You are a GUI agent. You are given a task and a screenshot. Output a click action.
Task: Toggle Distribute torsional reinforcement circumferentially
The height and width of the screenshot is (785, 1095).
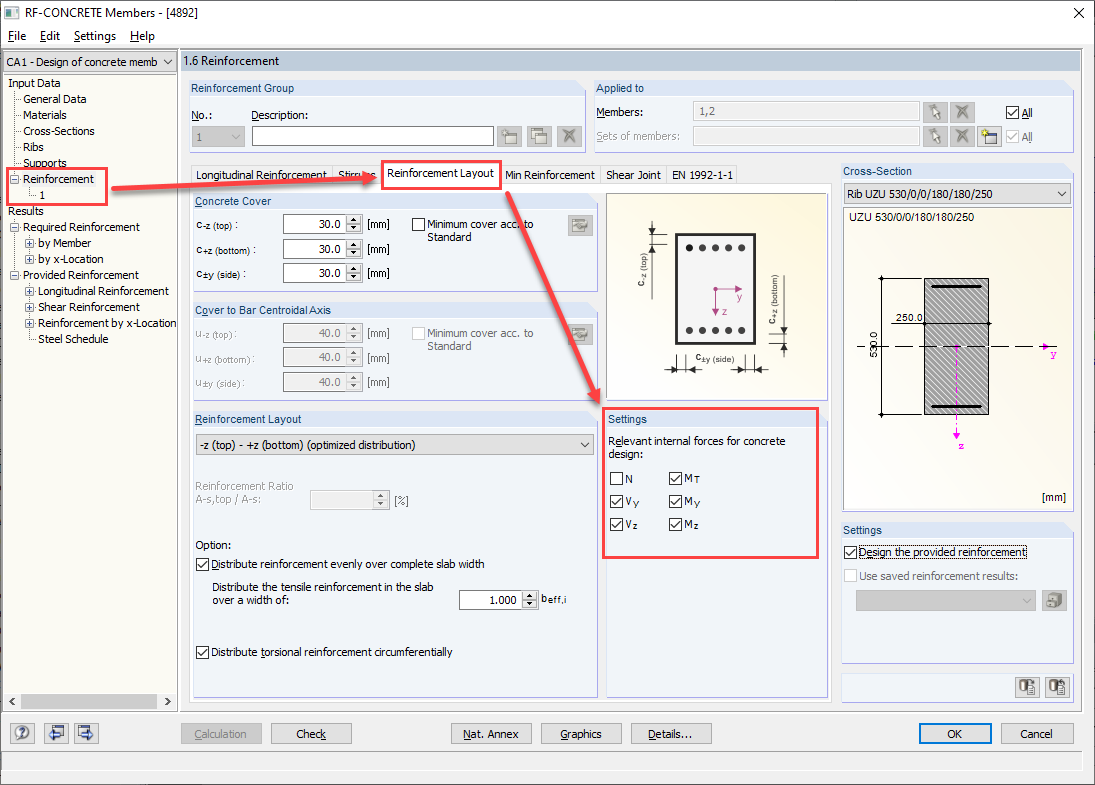203,652
